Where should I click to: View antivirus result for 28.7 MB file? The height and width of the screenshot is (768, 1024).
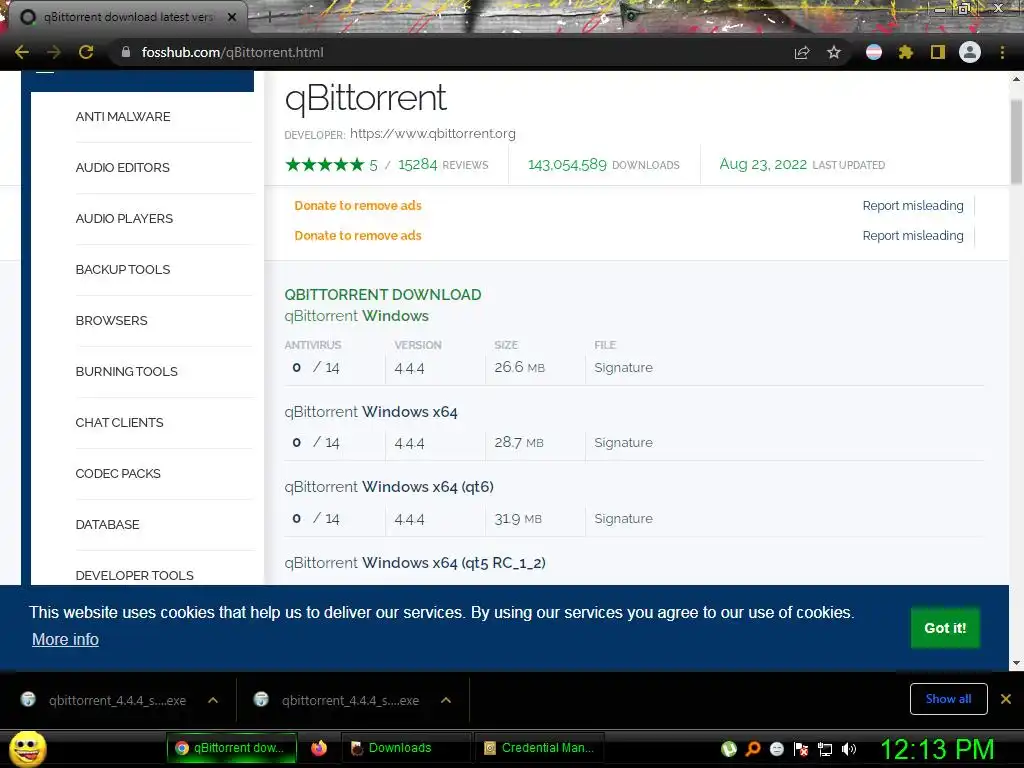tap(316, 443)
